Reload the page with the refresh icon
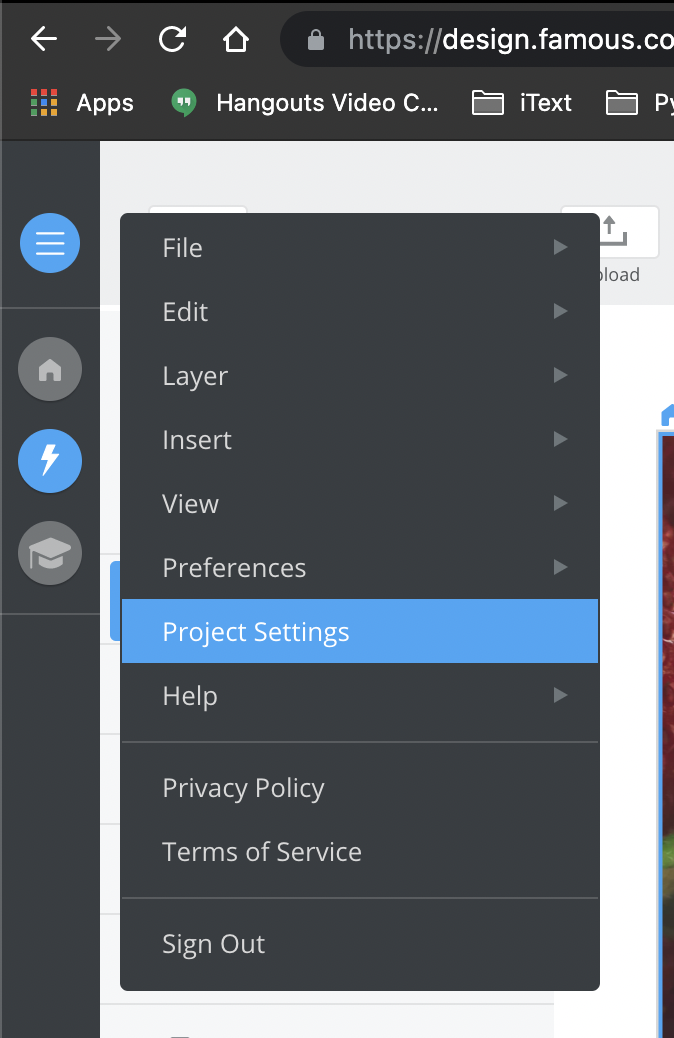The image size is (674, 1038). 172,40
